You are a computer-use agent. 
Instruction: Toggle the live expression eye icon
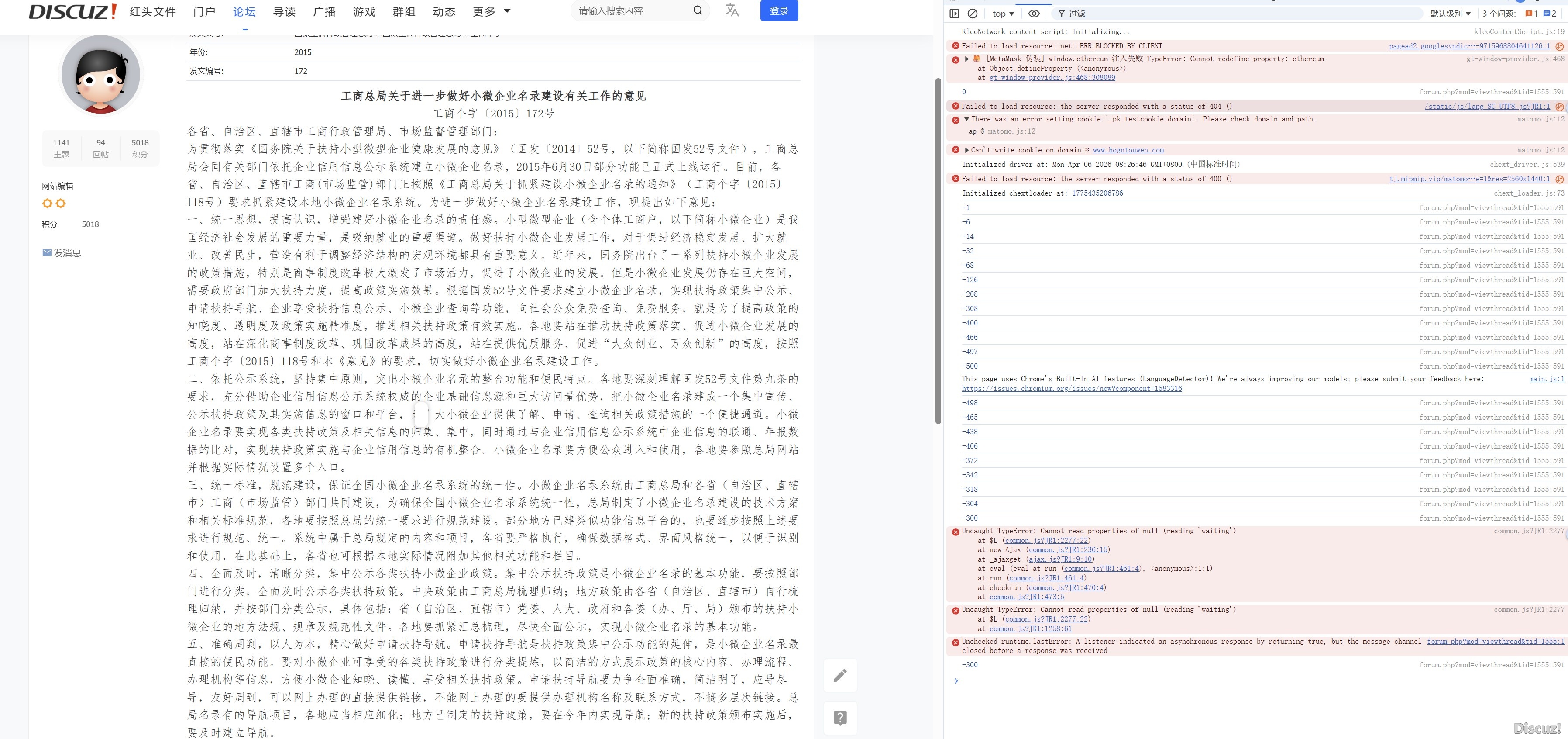[x=1034, y=14]
